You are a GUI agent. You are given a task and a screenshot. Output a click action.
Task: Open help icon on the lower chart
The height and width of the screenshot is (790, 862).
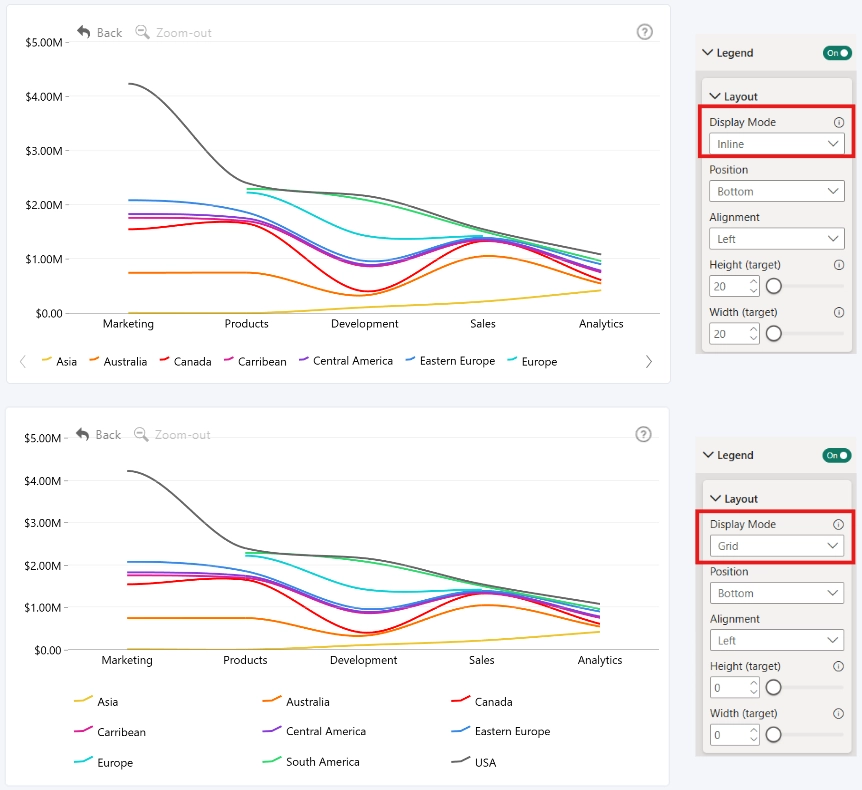[x=643, y=434]
